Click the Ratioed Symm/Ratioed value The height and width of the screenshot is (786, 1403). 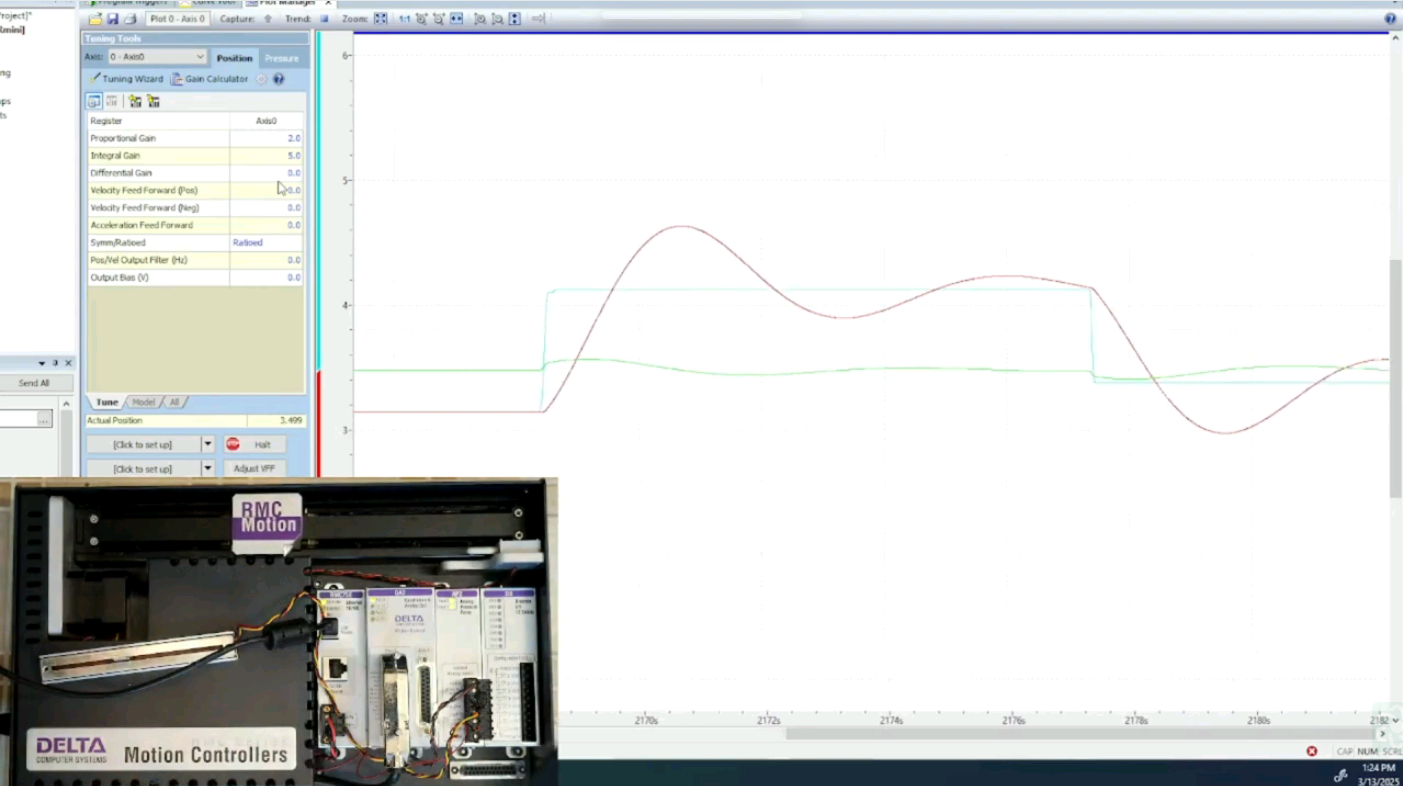click(267, 243)
